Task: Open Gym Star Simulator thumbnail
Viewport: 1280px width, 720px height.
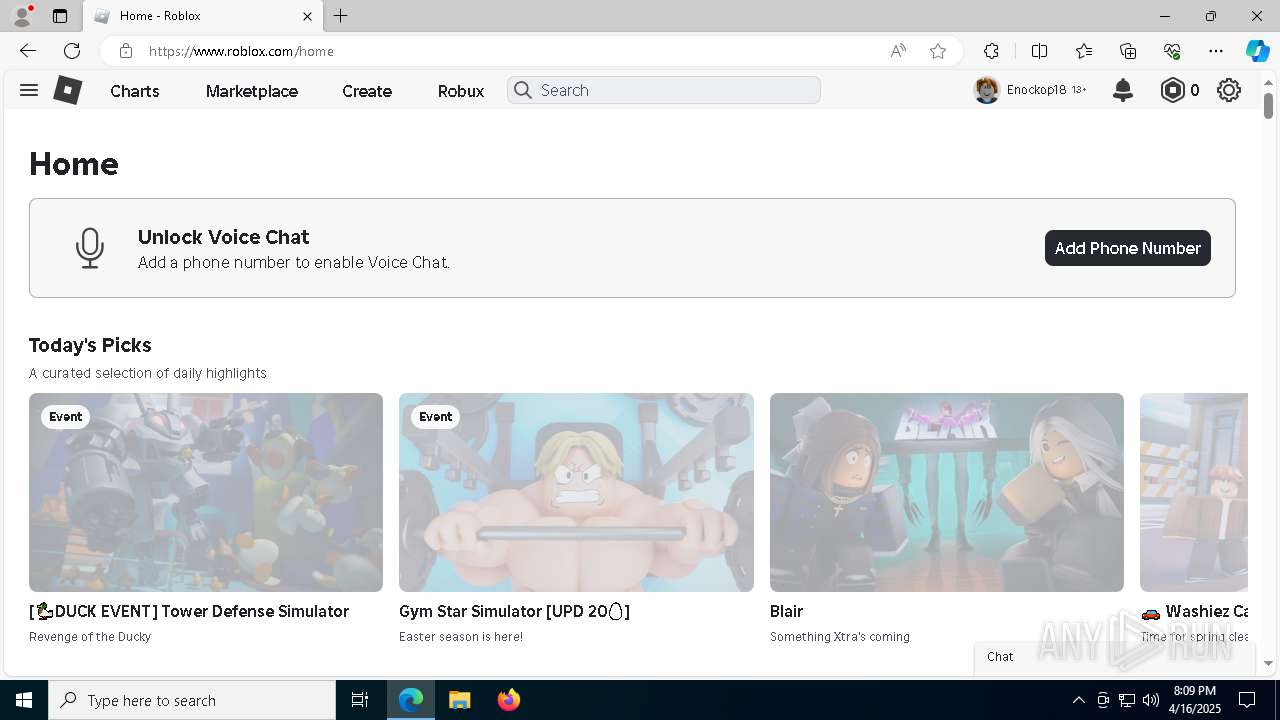Action: pos(576,492)
